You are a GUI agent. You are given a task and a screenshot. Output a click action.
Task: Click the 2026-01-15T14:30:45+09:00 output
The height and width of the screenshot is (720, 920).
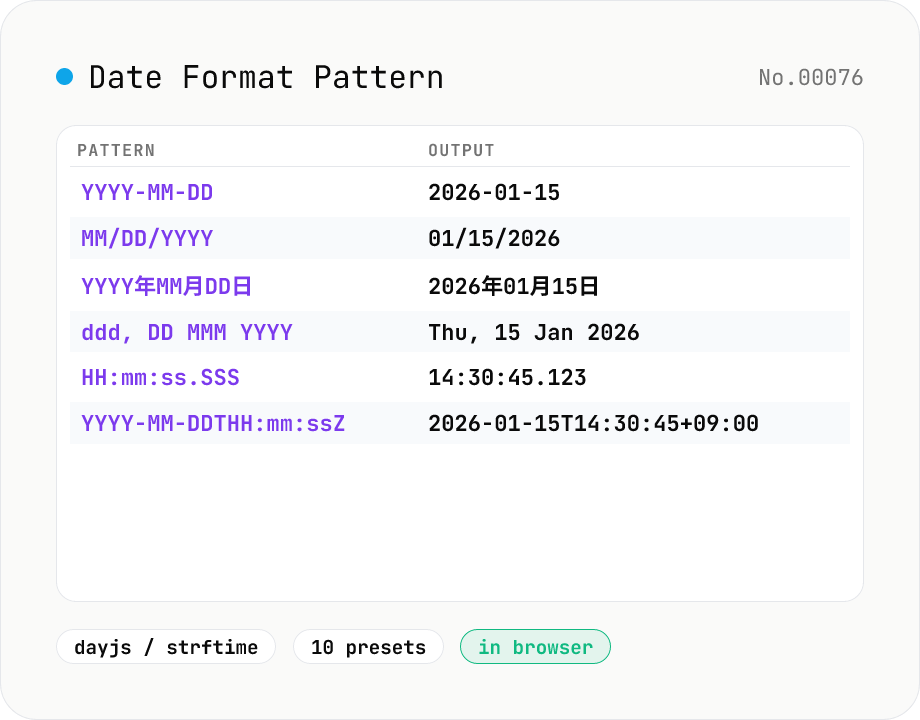coord(593,423)
